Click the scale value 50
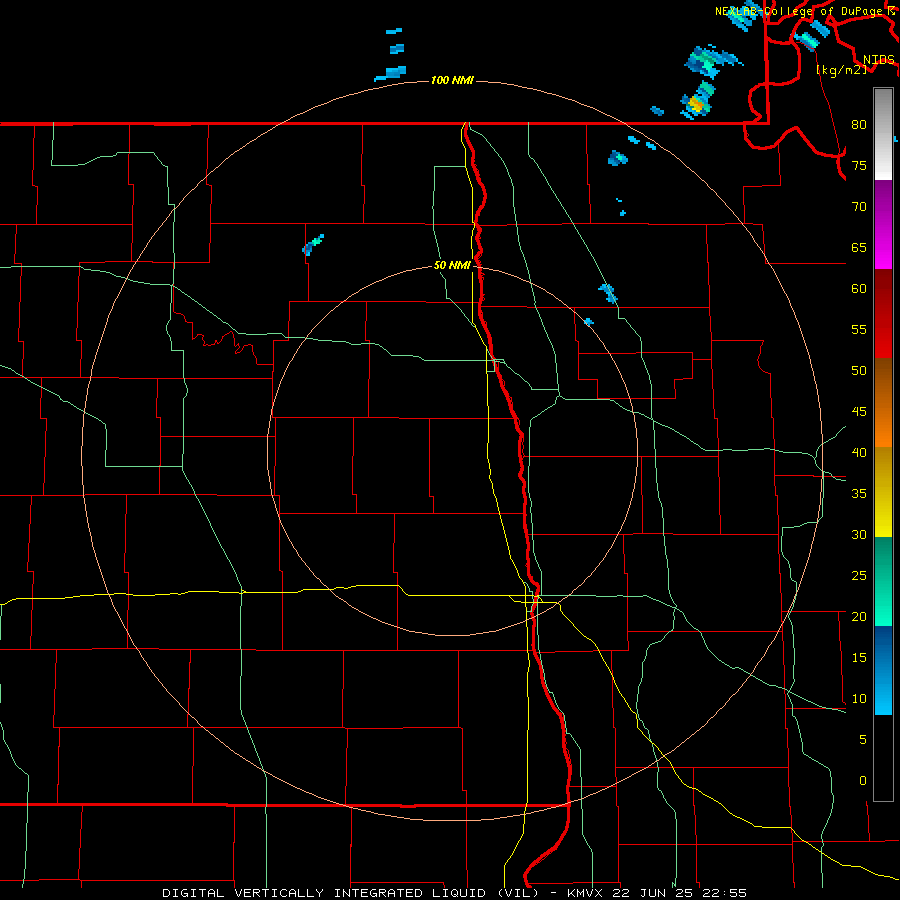 (859, 370)
